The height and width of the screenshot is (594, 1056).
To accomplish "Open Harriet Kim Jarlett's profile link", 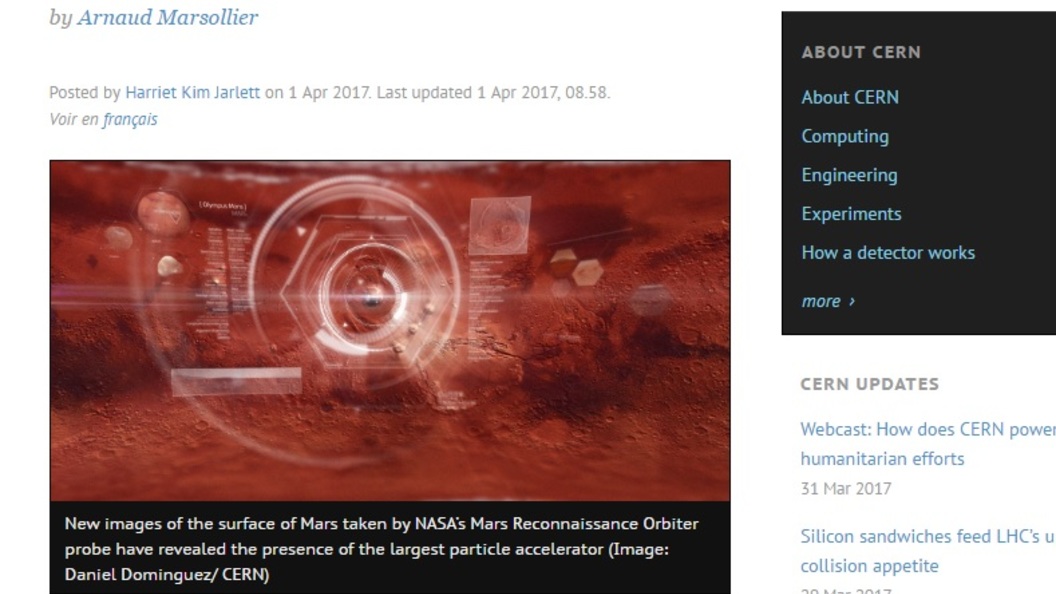I will [193, 92].
